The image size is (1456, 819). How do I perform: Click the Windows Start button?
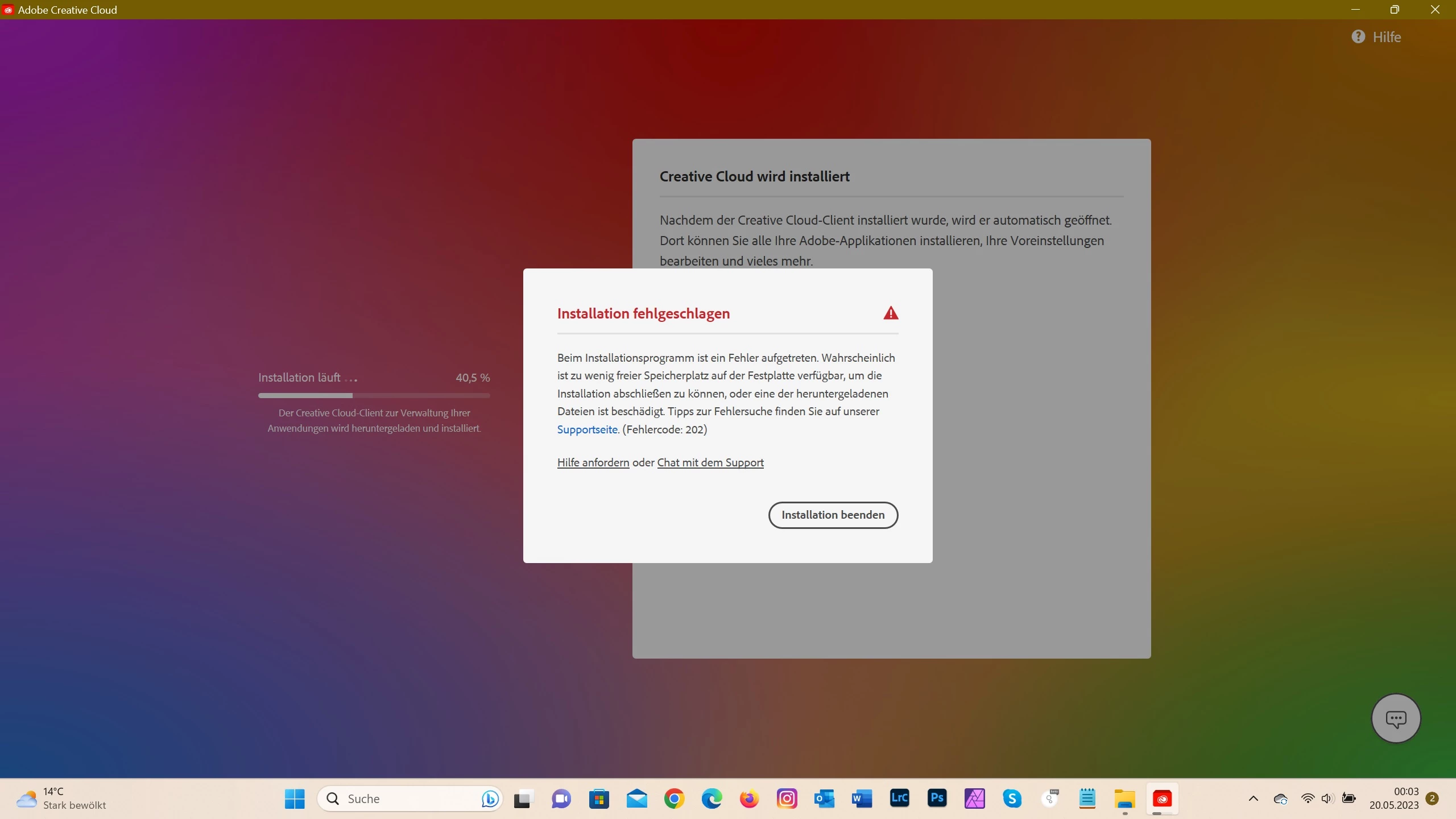coord(295,799)
